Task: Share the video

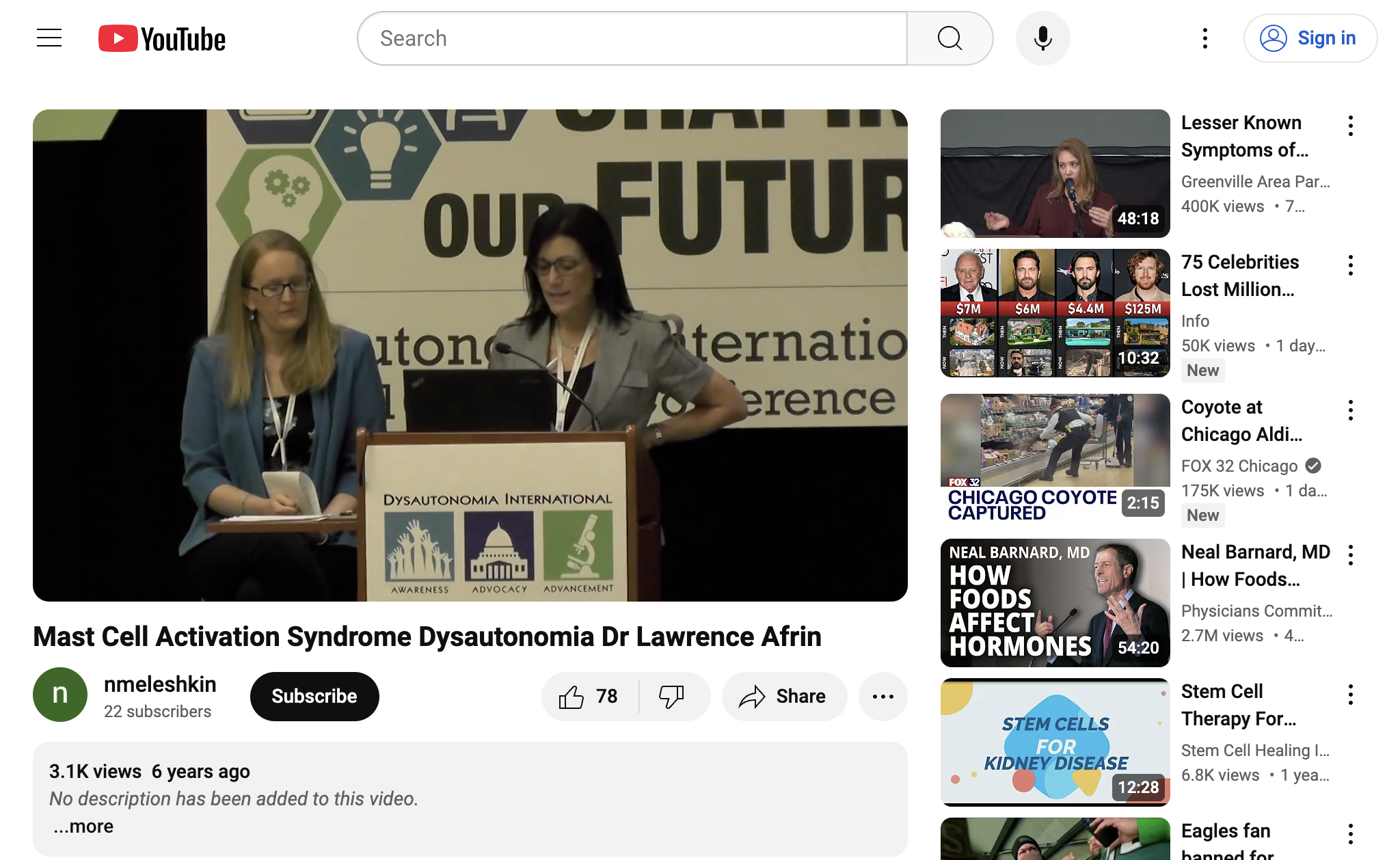Action: [784, 697]
